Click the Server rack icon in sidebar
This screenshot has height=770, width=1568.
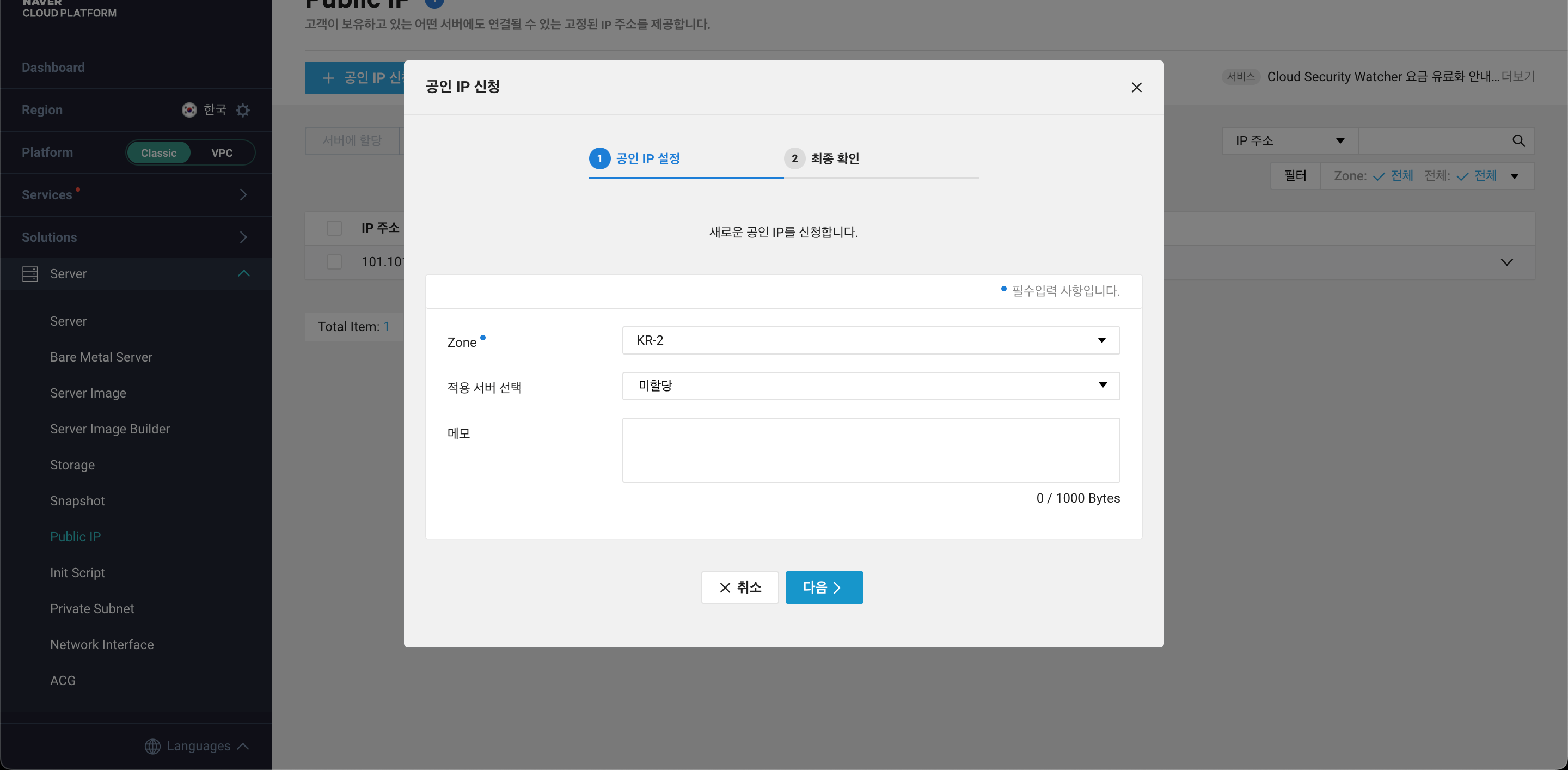[x=30, y=274]
